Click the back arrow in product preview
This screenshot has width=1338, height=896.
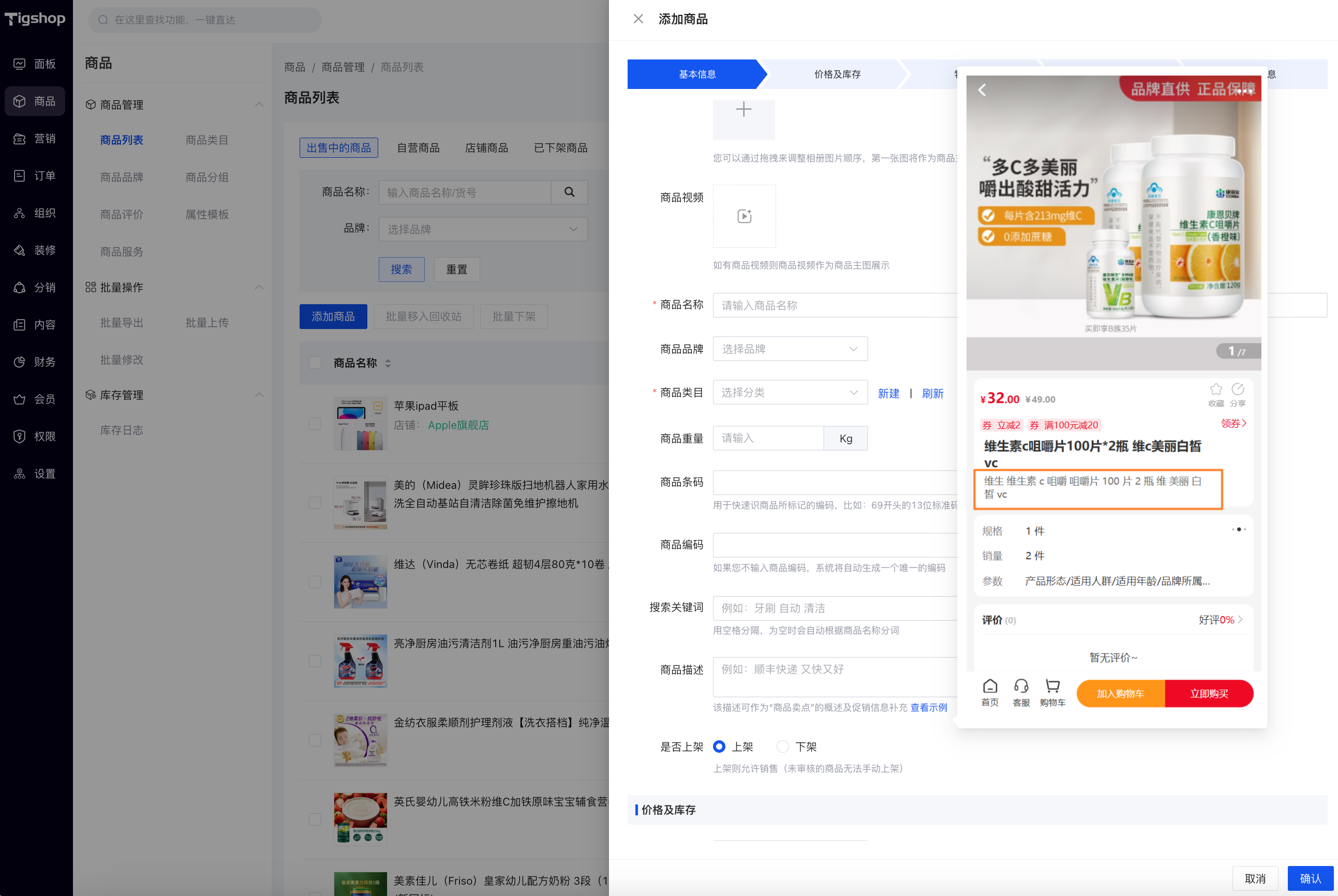tap(982, 89)
